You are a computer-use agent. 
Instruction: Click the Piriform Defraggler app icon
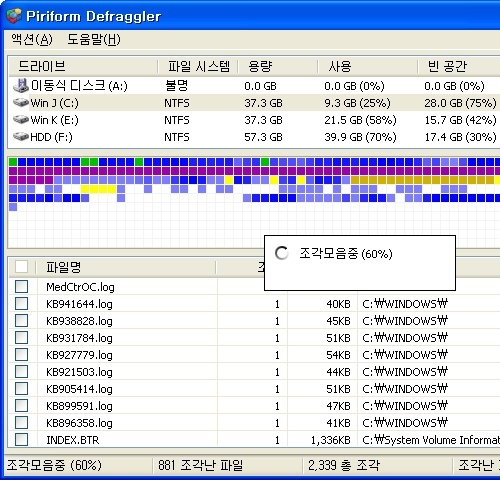tap(14, 16)
